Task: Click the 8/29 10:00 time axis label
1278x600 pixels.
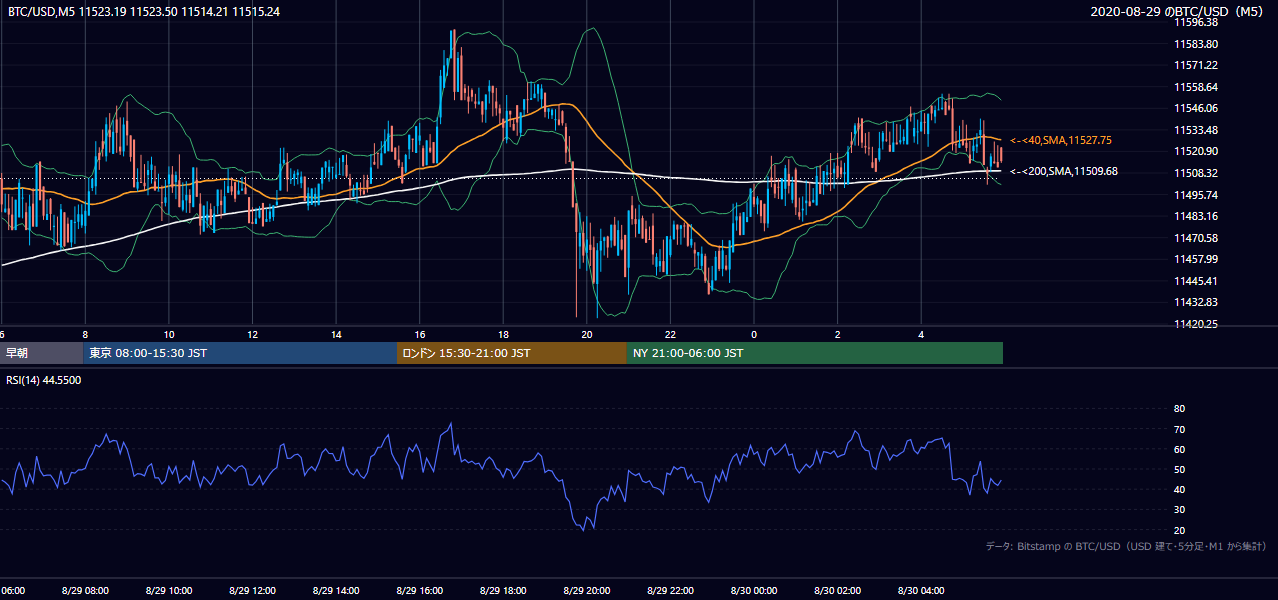Action: coord(168,591)
